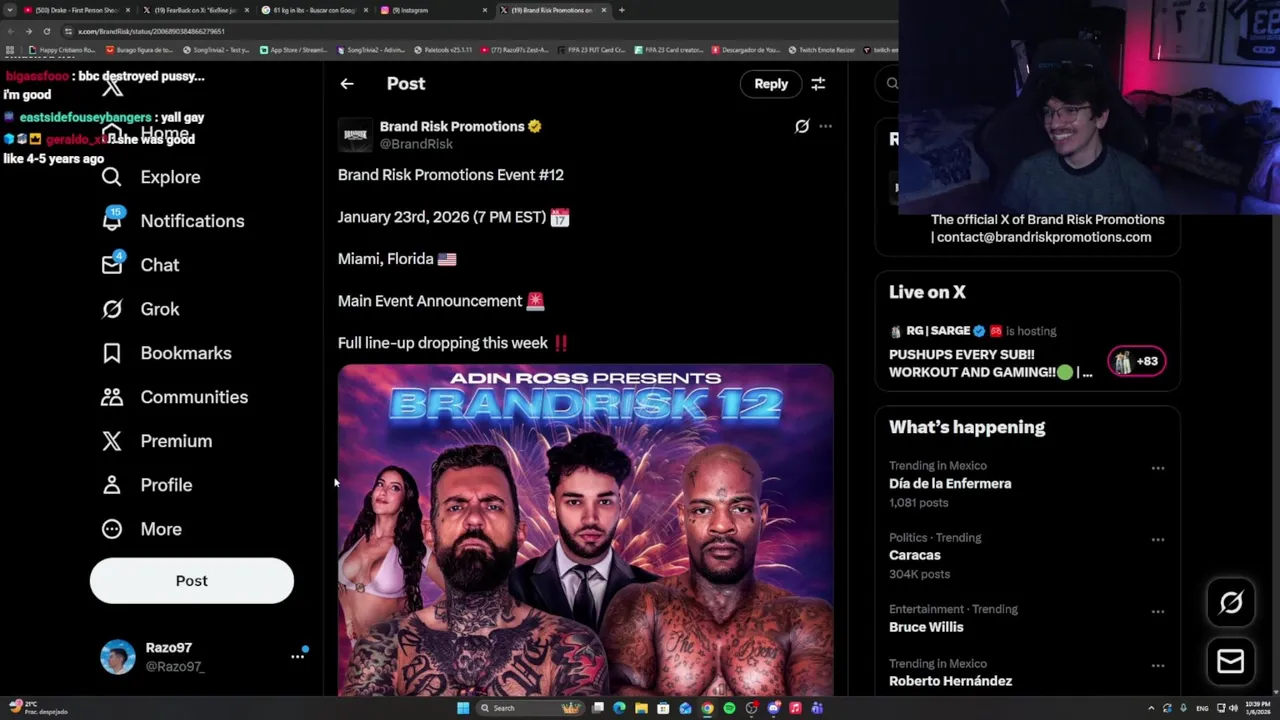
Task: Reload the page with the refresh icon
Action: tap(46, 31)
